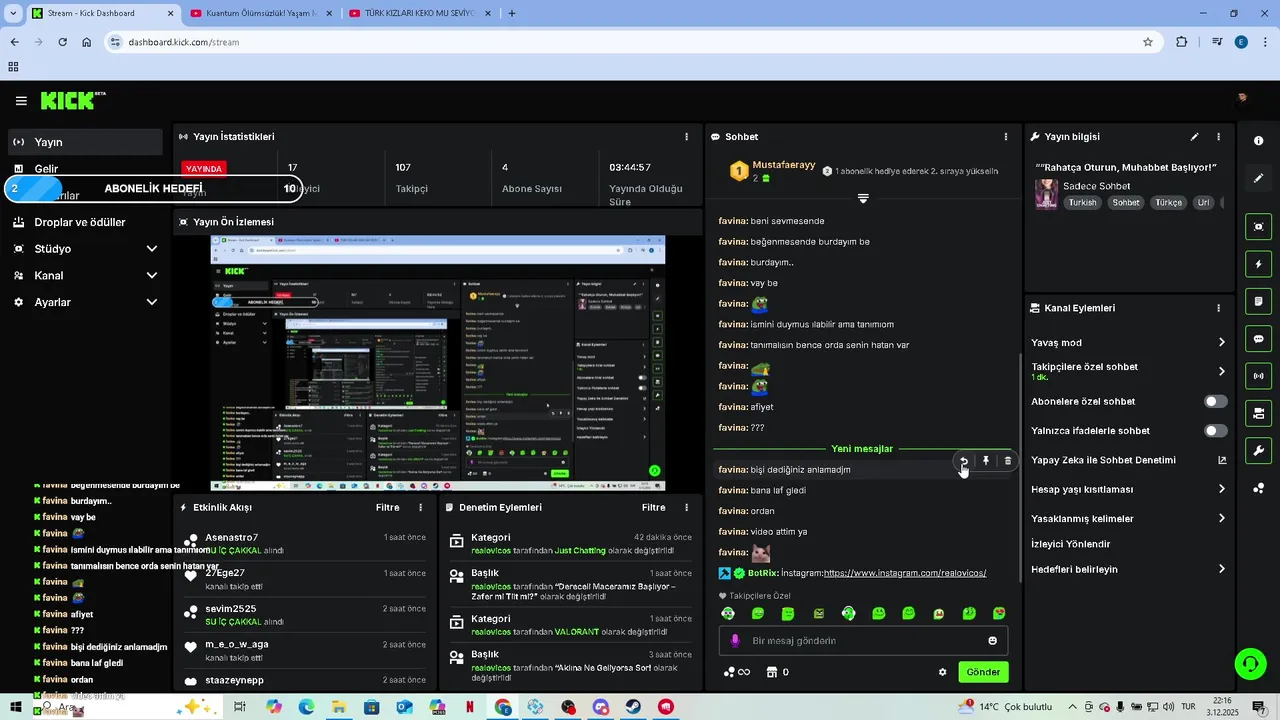Click the three-dots cluster icon in right rail

click(1258, 488)
